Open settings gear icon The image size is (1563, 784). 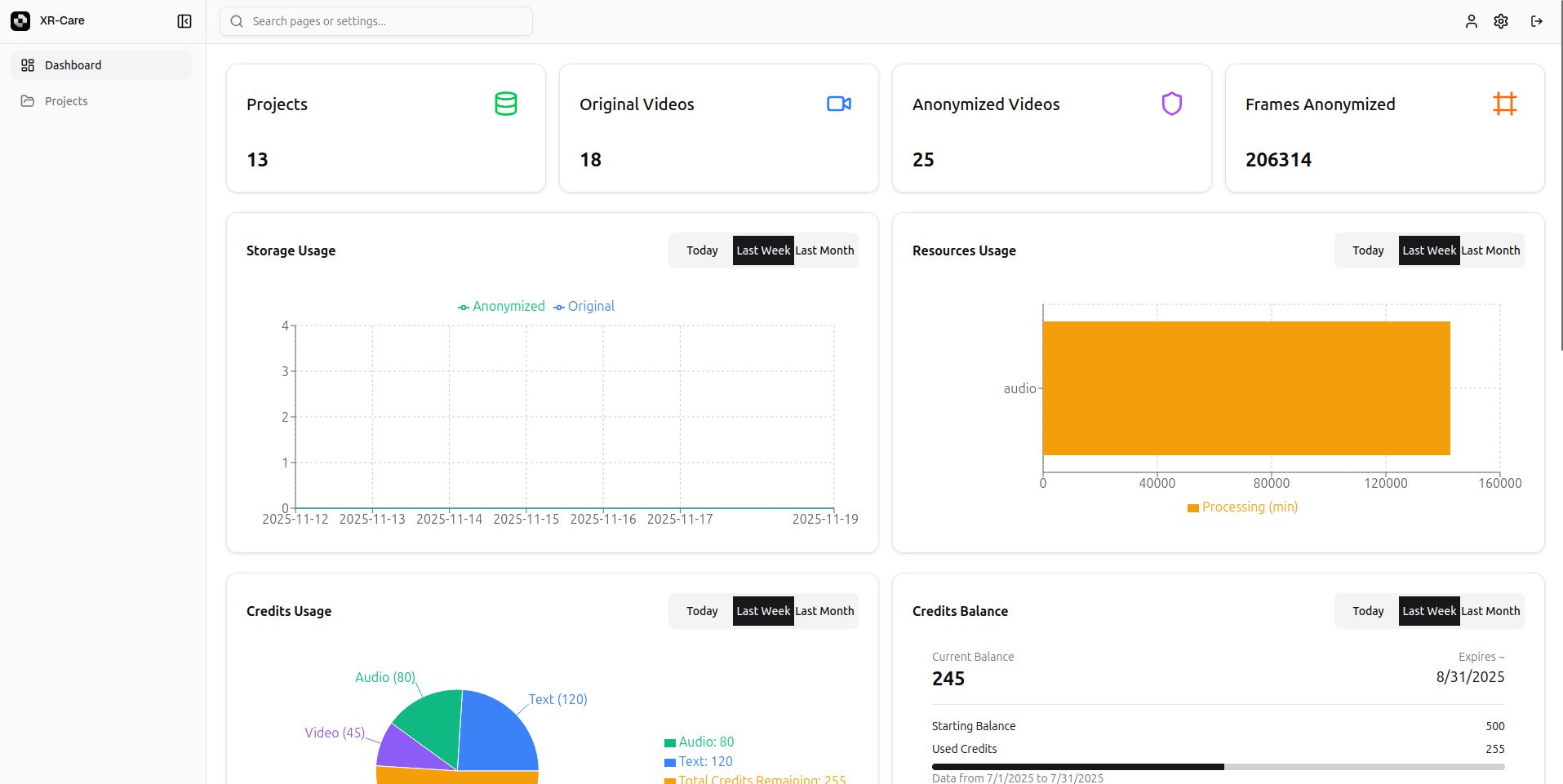coord(1501,21)
